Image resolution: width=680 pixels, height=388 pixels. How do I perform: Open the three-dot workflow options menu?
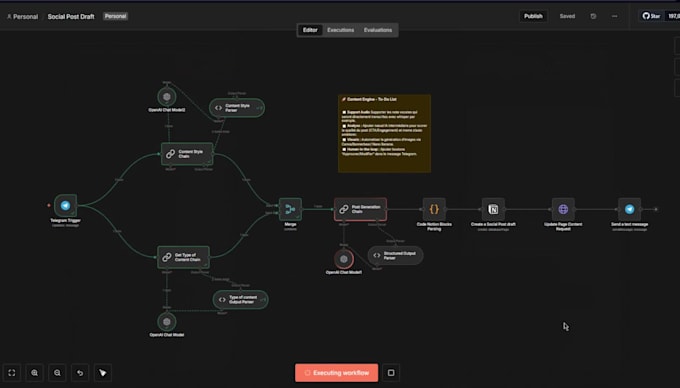coord(615,16)
